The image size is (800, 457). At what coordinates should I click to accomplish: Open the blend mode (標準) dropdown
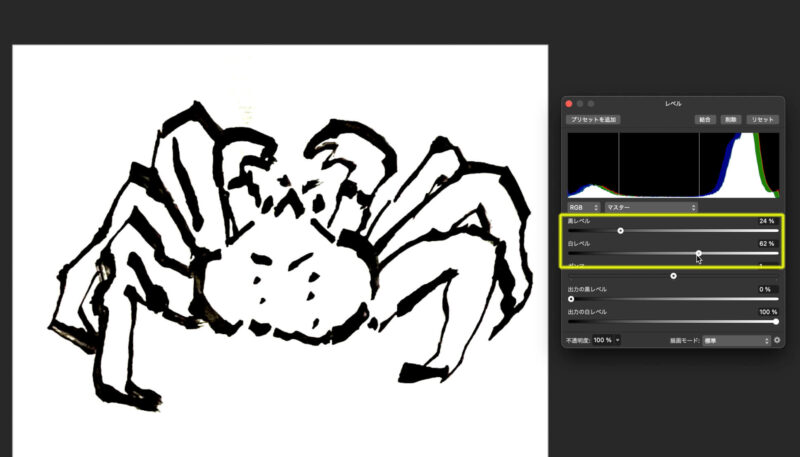click(x=737, y=340)
